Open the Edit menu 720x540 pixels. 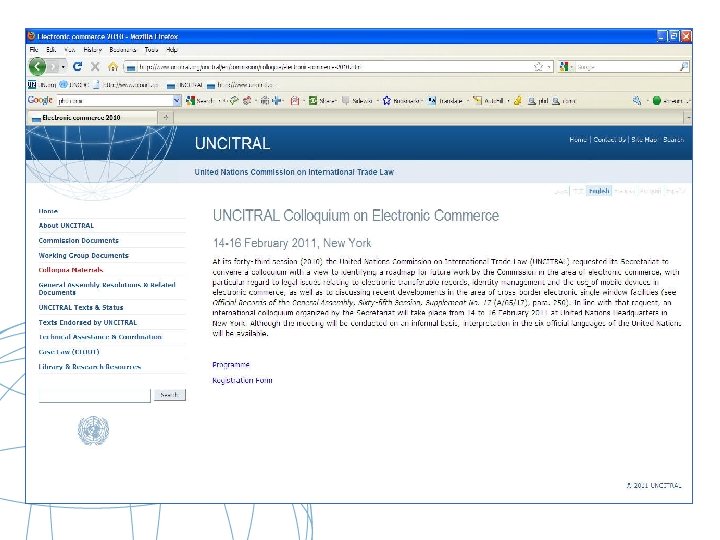point(51,50)
